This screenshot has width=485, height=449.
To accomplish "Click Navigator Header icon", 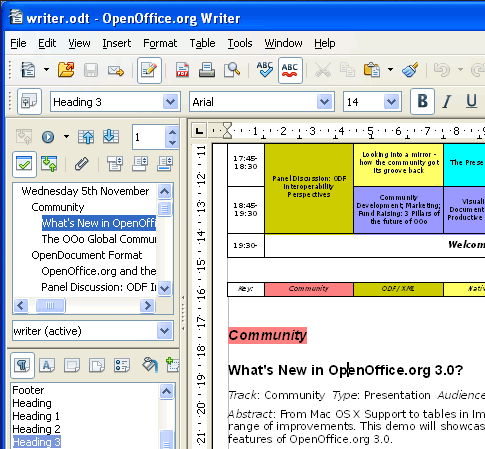I will (x=115, y=164).
